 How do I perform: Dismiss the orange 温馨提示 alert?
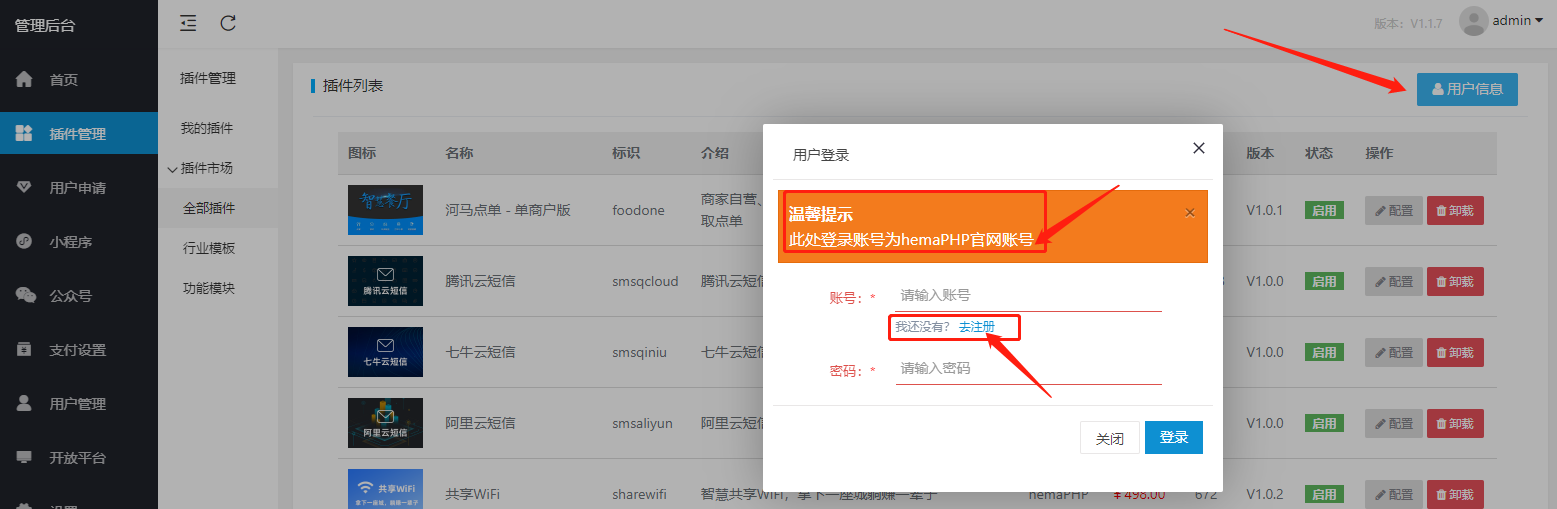(1189, 212)
